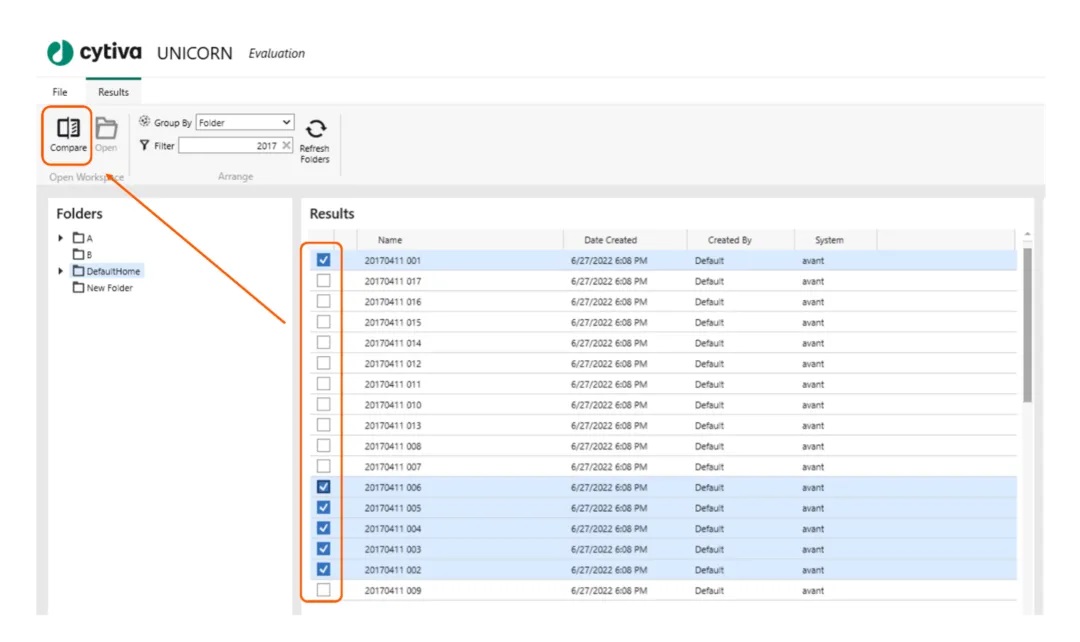Select result name 20170411 003
The height and width of the screenshot is (642, 1080).
pos(393,550)
